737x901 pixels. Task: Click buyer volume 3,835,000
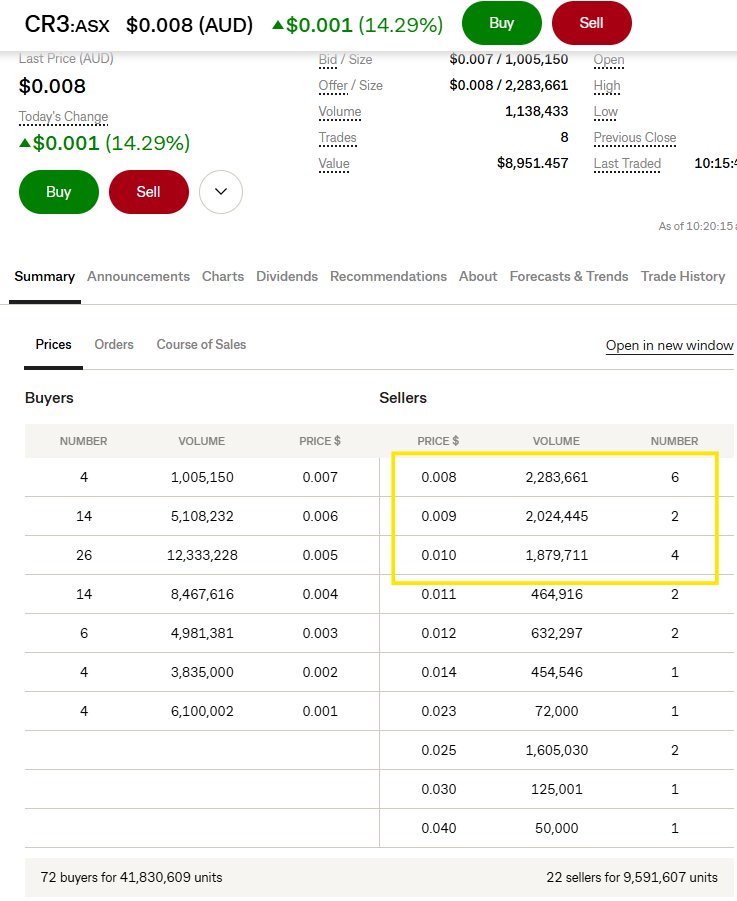(x=202, y=672)
